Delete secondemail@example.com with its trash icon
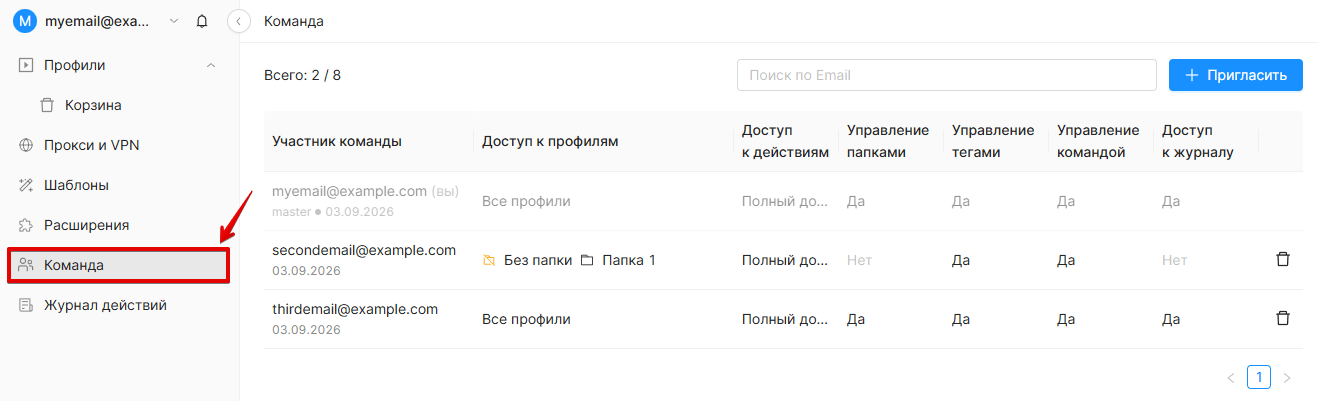 click(x=1283, y=259)
